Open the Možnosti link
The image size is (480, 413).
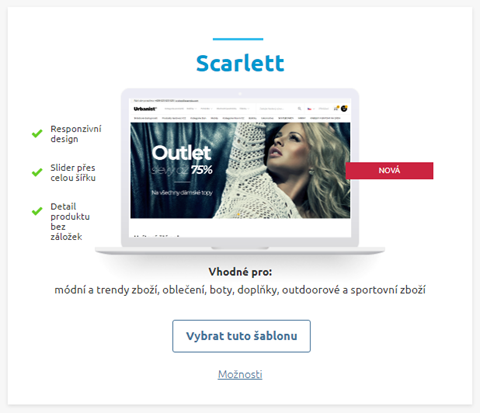pyautogui.click(x=240, y=374)
